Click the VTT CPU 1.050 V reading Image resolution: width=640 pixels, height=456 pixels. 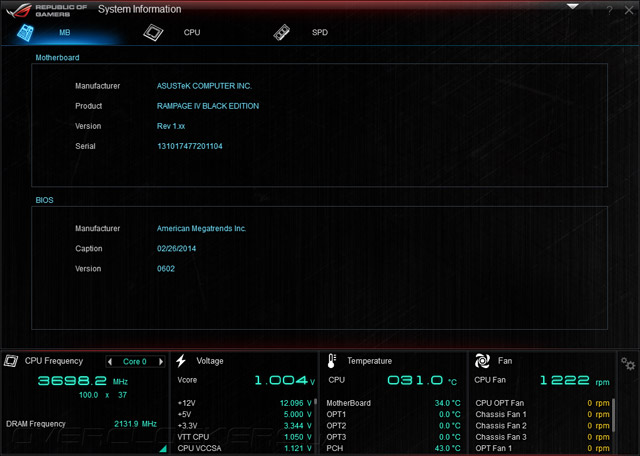[x=297, y=437]
